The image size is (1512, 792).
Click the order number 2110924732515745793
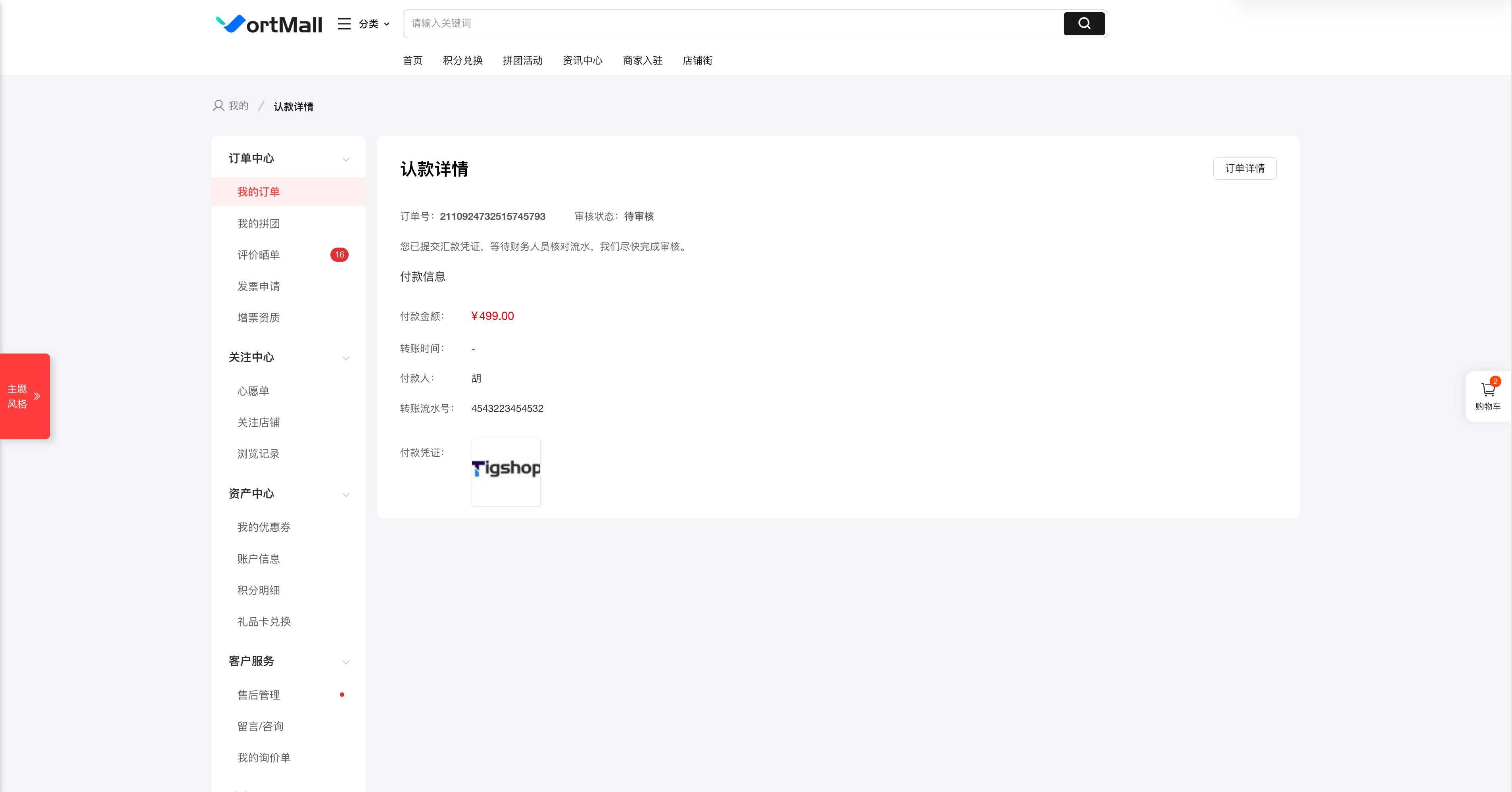493,216
